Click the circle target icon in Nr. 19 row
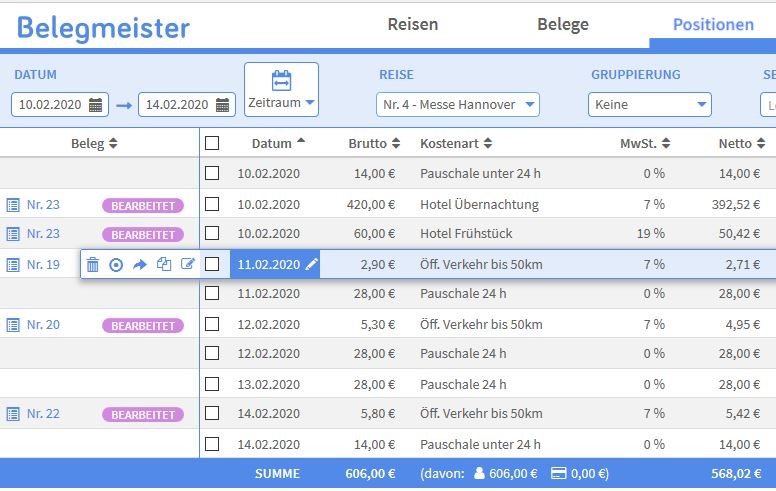 pos(116,265)
